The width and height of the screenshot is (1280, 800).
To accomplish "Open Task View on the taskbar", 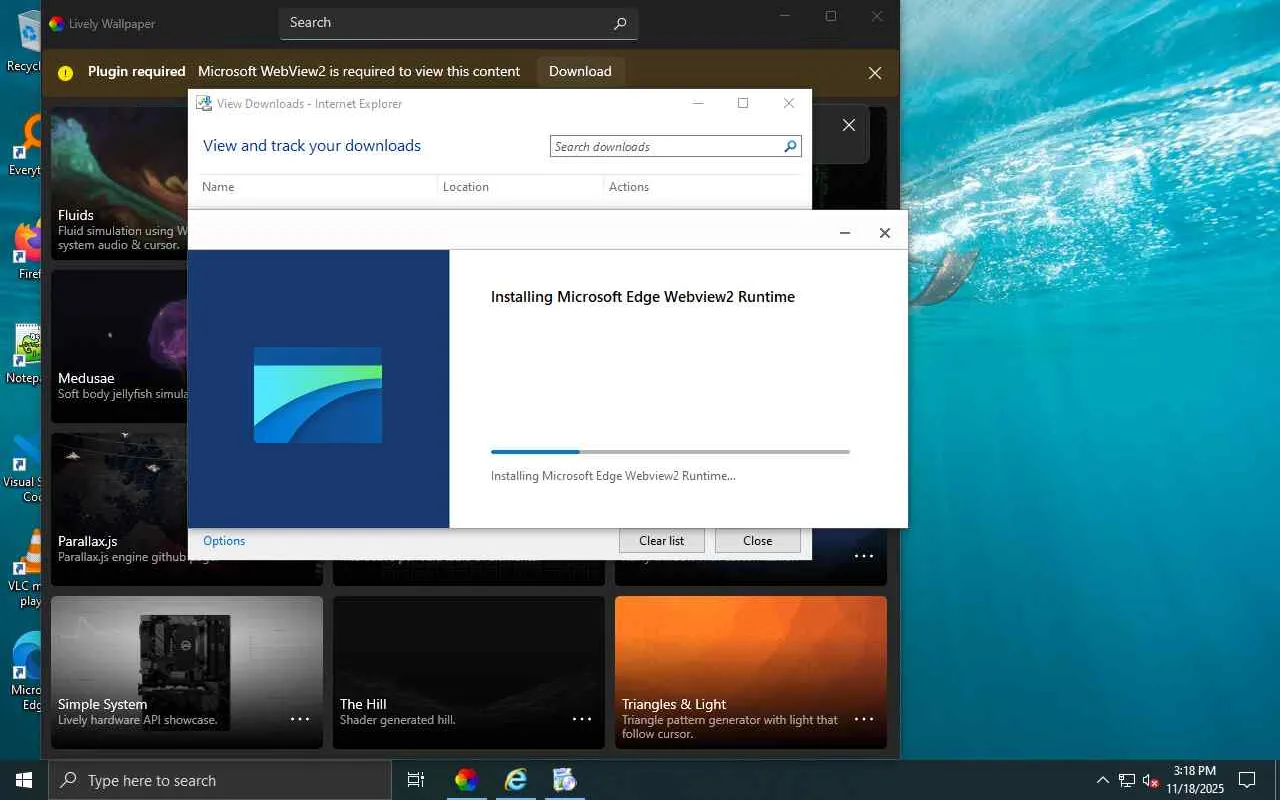I will pos(416,780).
